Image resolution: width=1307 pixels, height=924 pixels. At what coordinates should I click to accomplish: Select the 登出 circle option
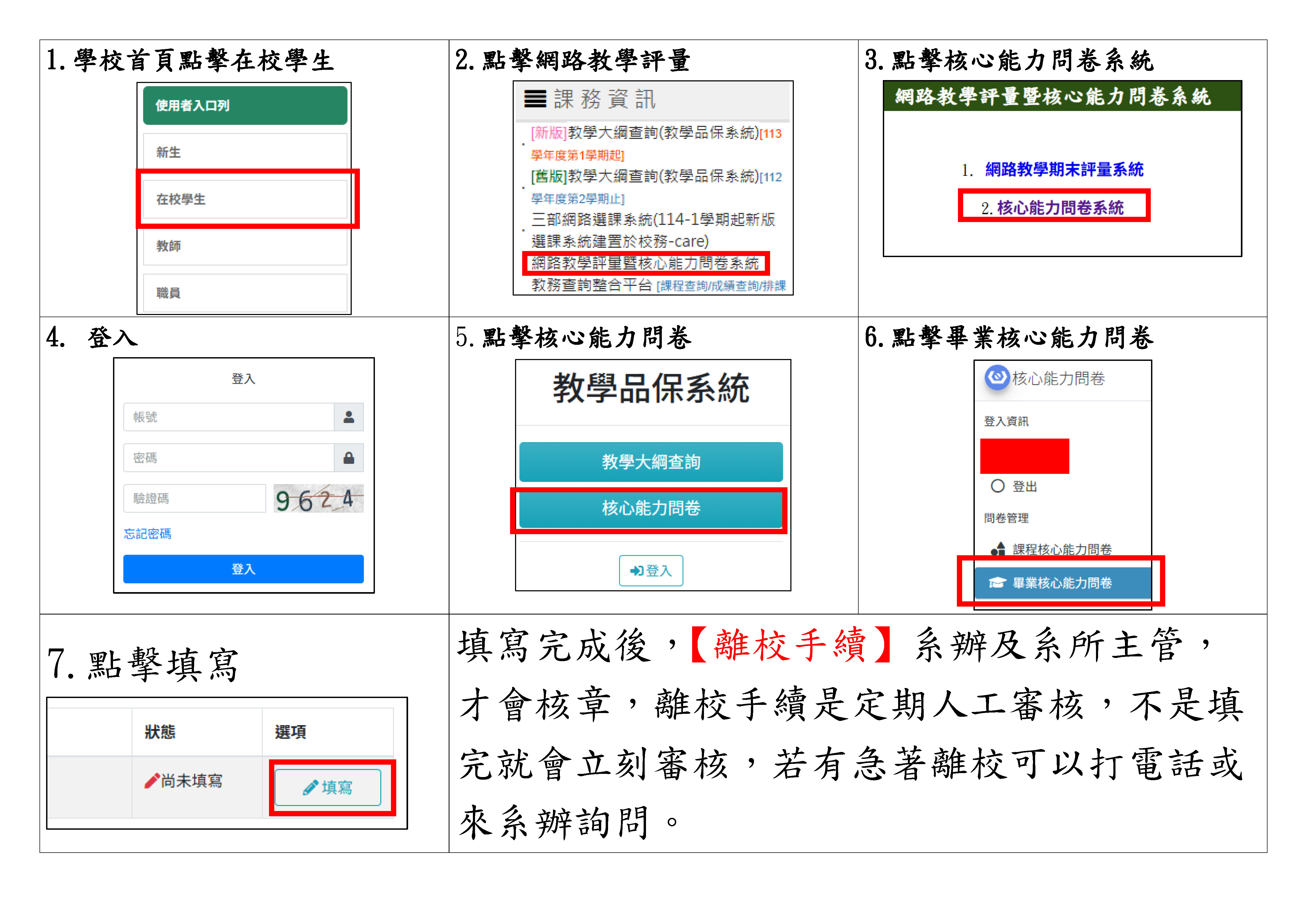click(x=997, y=486)
